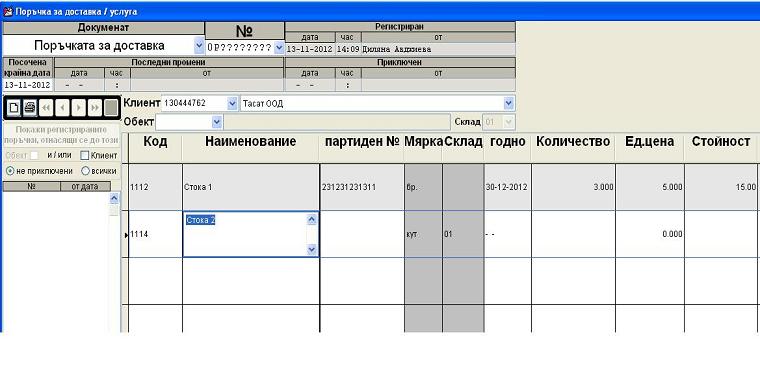Expand the Тасат ООД client name dropdown
Screen dimensions: 760x385
click(508, 103)
